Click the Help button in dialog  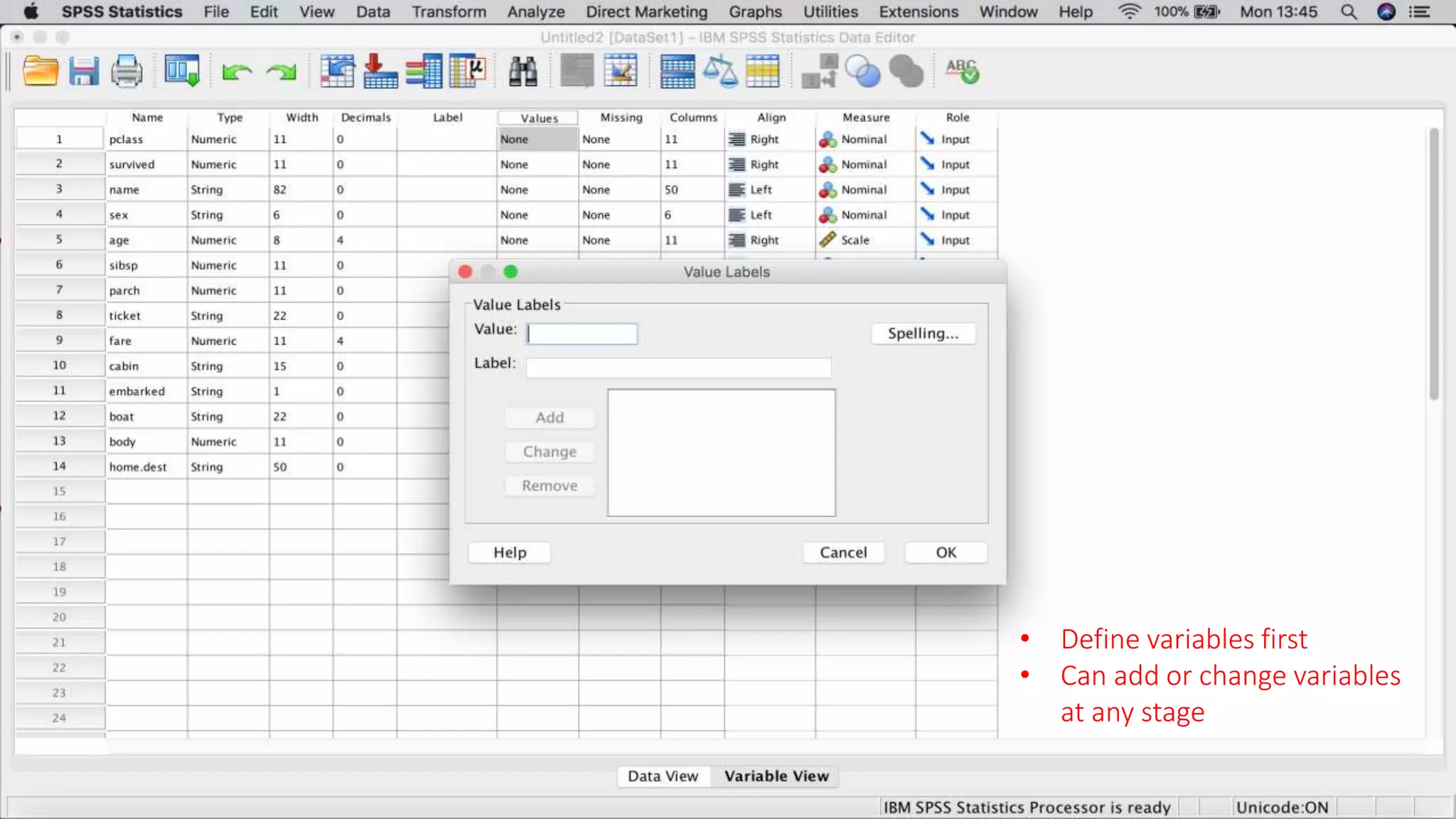click(510, 552)
